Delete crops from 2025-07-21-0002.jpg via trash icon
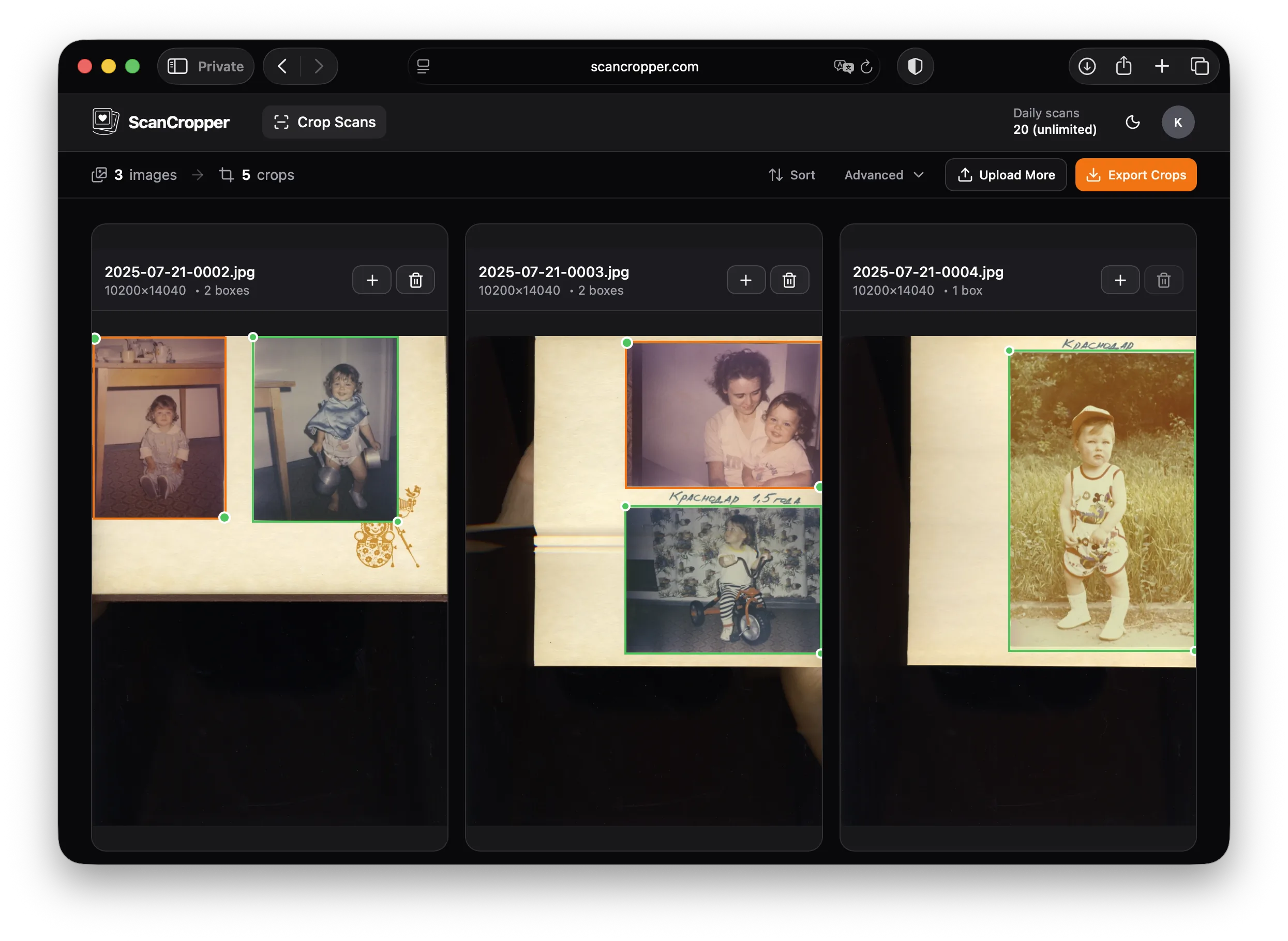 [415, 280]
